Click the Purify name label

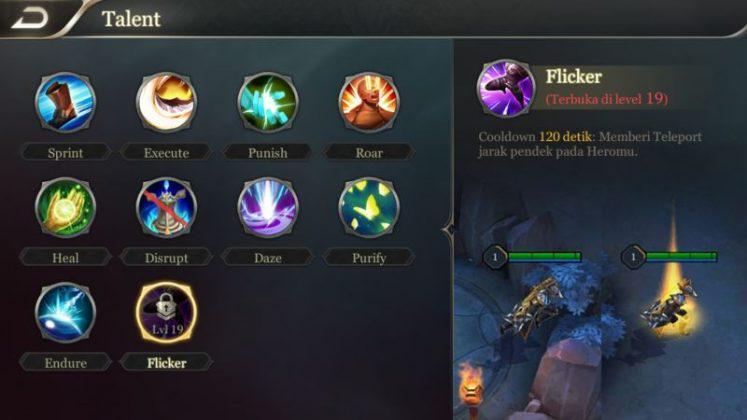(x=369, y=258)
